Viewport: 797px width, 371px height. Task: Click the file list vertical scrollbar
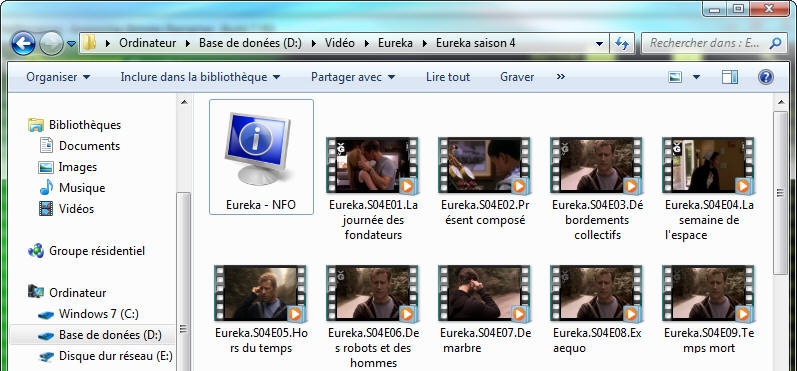tap(781, 193)
